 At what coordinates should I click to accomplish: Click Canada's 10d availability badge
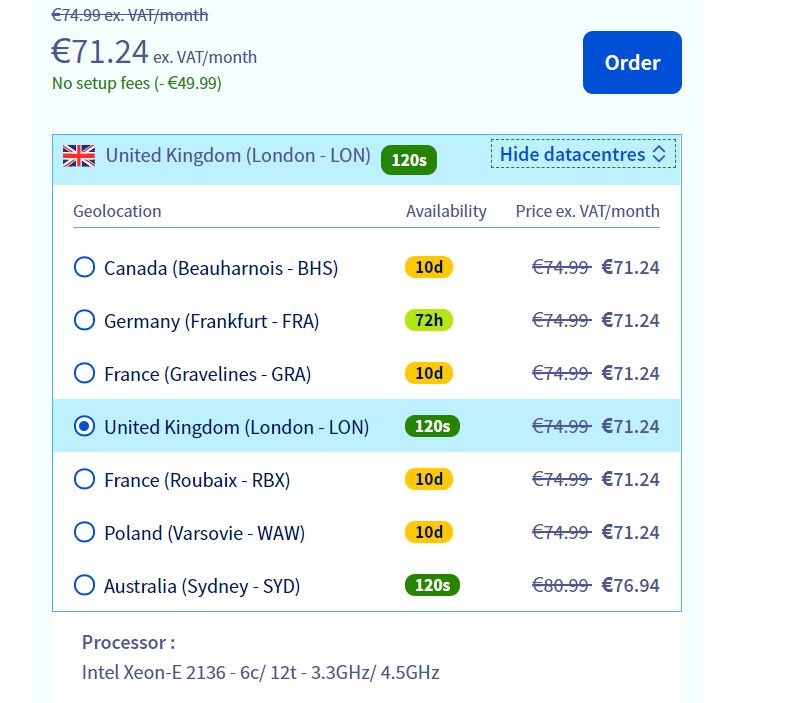click(429, 267)
